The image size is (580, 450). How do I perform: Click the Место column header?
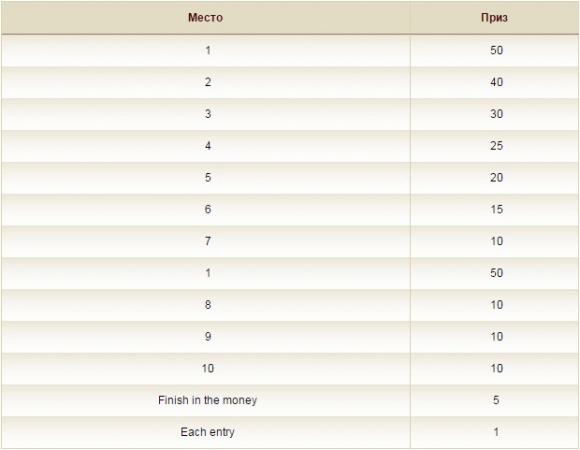[205, 18]
